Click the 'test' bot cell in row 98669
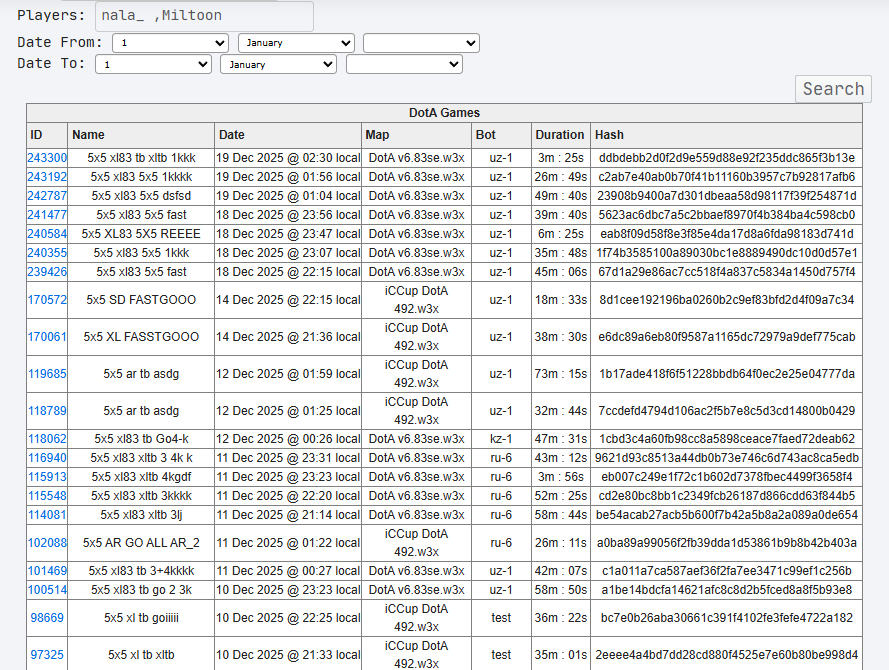Screen dimensions: 889x670 point(501,618)
